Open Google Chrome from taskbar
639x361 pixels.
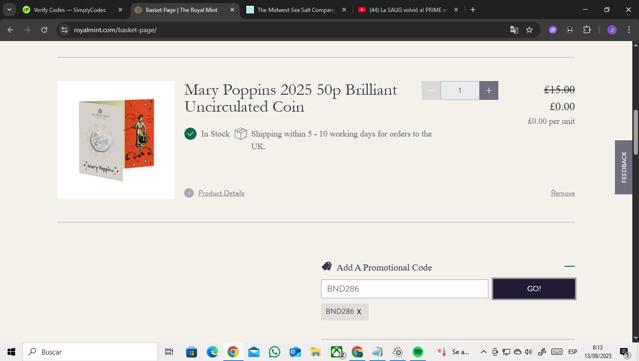coord(233,352)
